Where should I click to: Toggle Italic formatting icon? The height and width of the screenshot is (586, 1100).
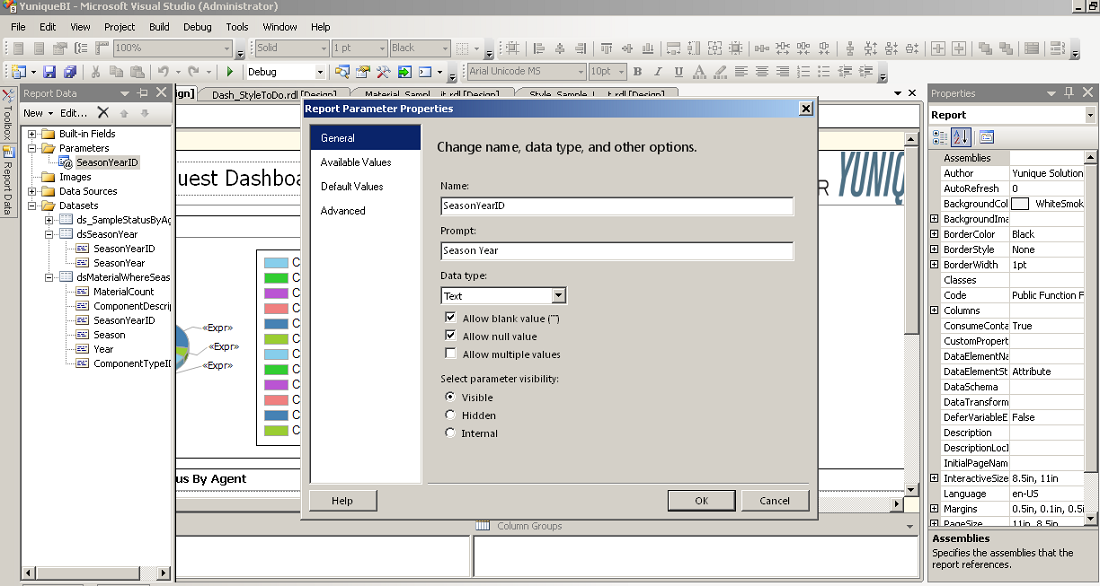coord(658,72)
